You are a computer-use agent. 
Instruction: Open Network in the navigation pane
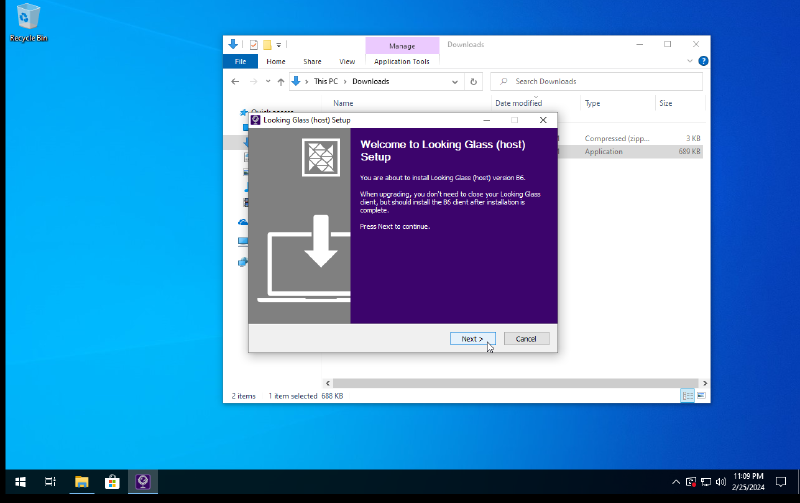(243, 262)
